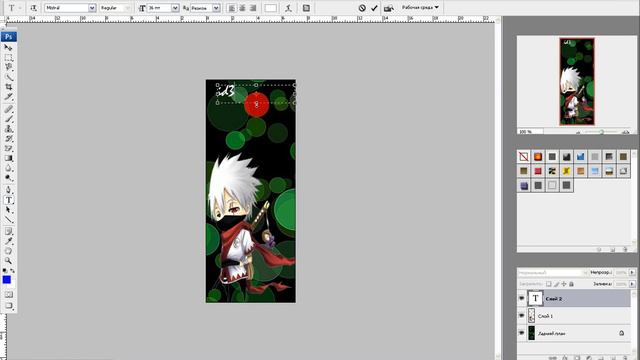640x360 pixels.
Task: Click the Navigator zoom percentage field
Action: 530,132
